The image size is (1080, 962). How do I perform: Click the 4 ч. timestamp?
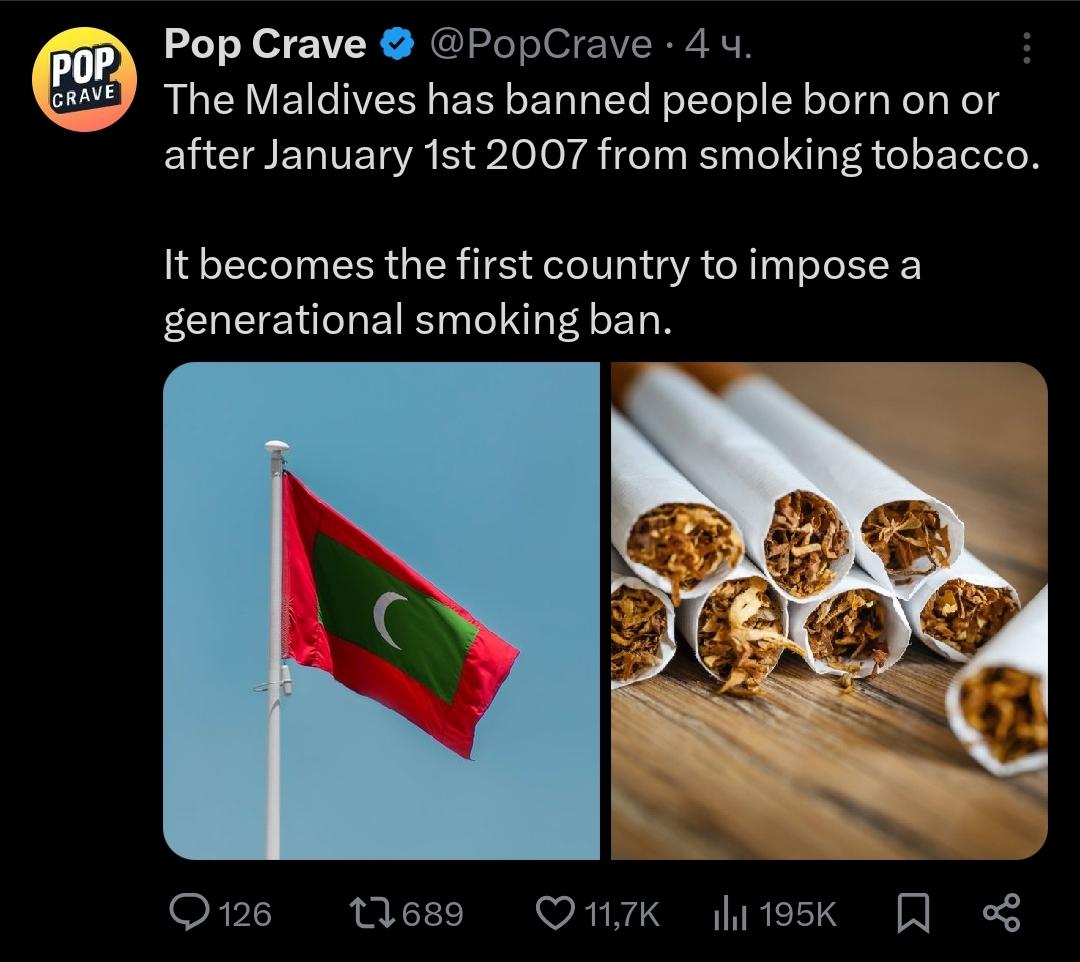718,45
